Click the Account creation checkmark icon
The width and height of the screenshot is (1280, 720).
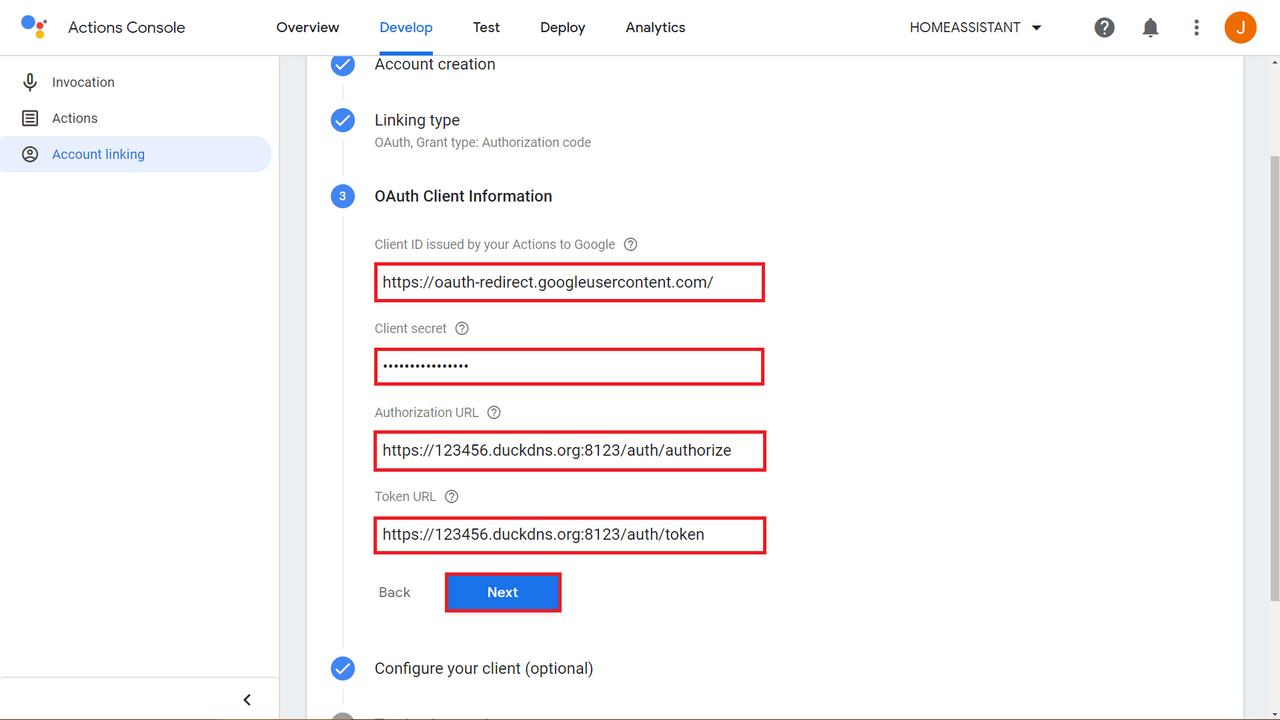point(342,65)
